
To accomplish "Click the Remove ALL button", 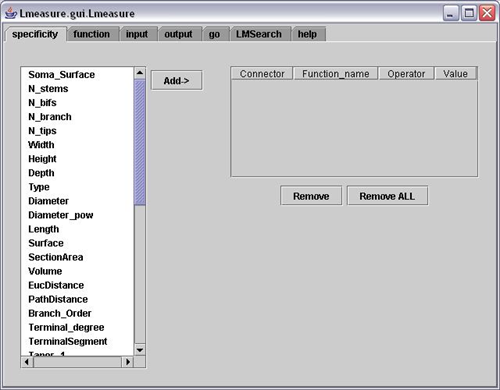I will tap(387, 196).
